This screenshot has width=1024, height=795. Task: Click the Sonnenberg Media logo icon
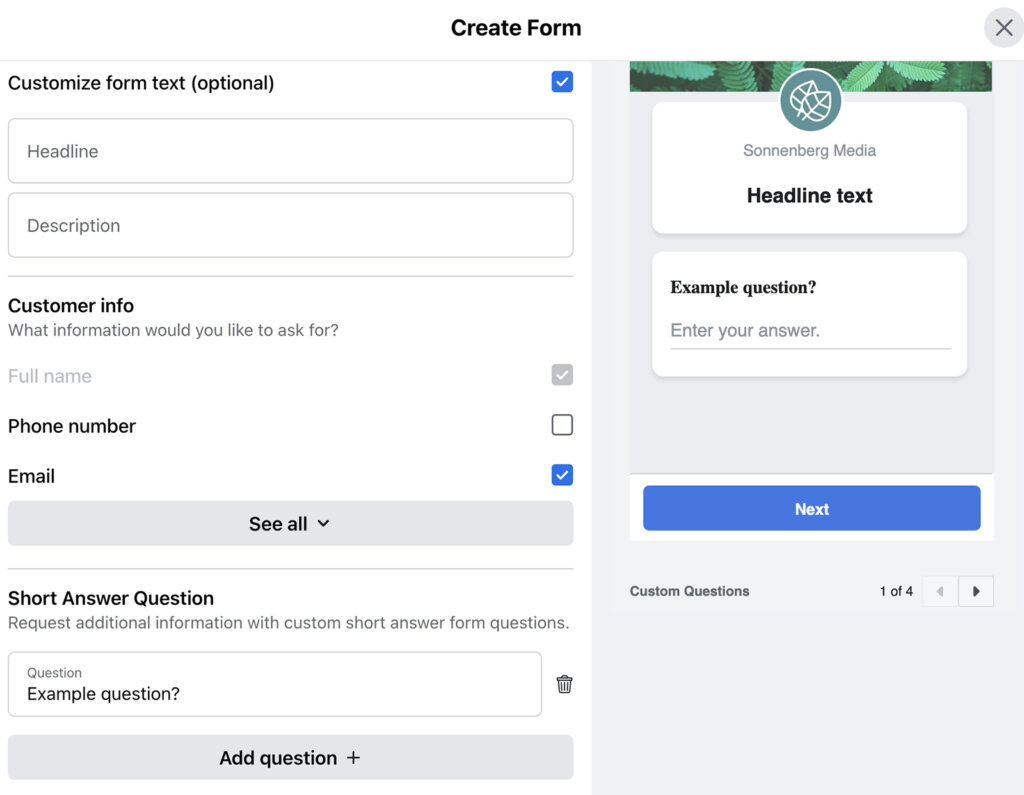(x=810, y=100)
